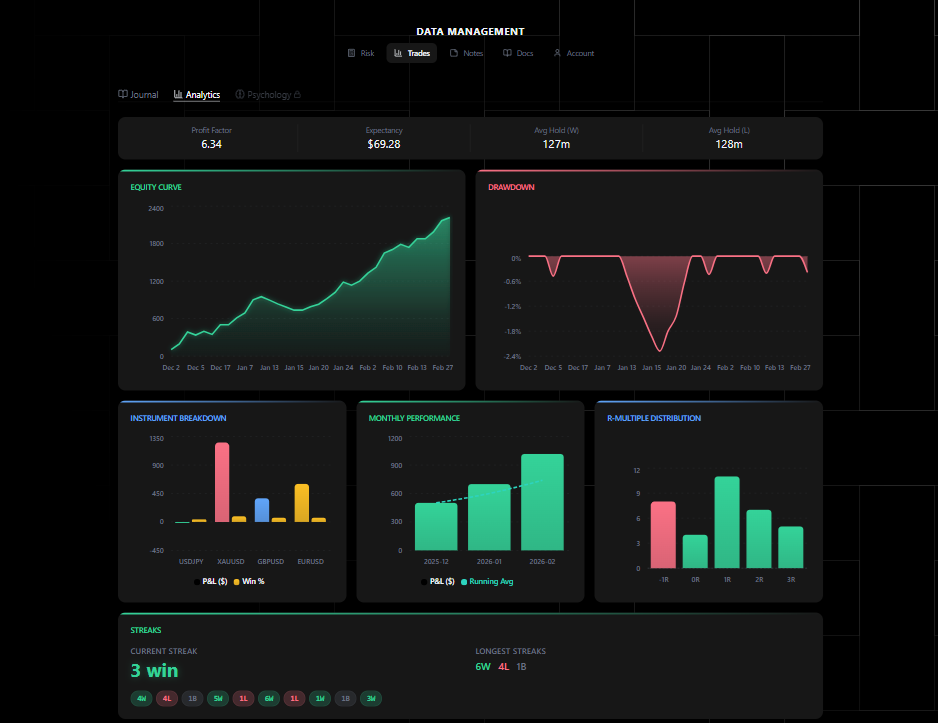Image resolution: width=938 pixels, height=723 pixels.
Task: Open the Psychology tab
Action: point(267,95)
